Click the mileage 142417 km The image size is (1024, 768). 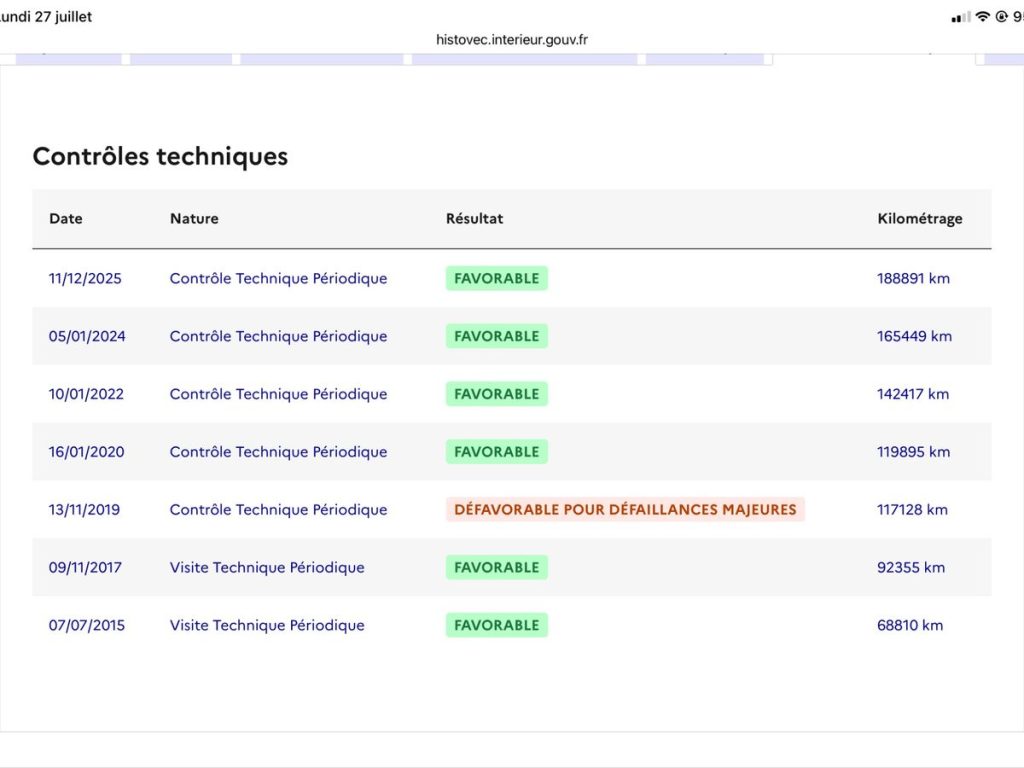click(913, 394)
